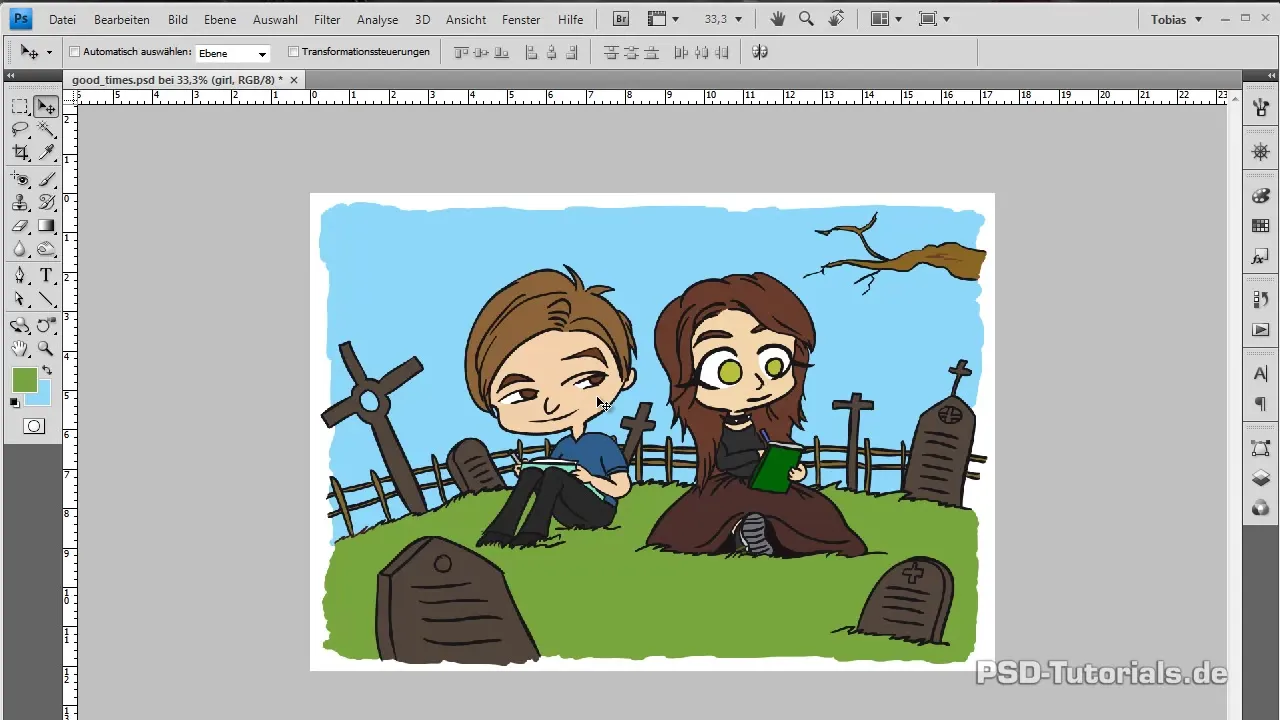Enable Transformationssteuerungen checkbox
Viewport: 1280px width, 720px height.
293,51
